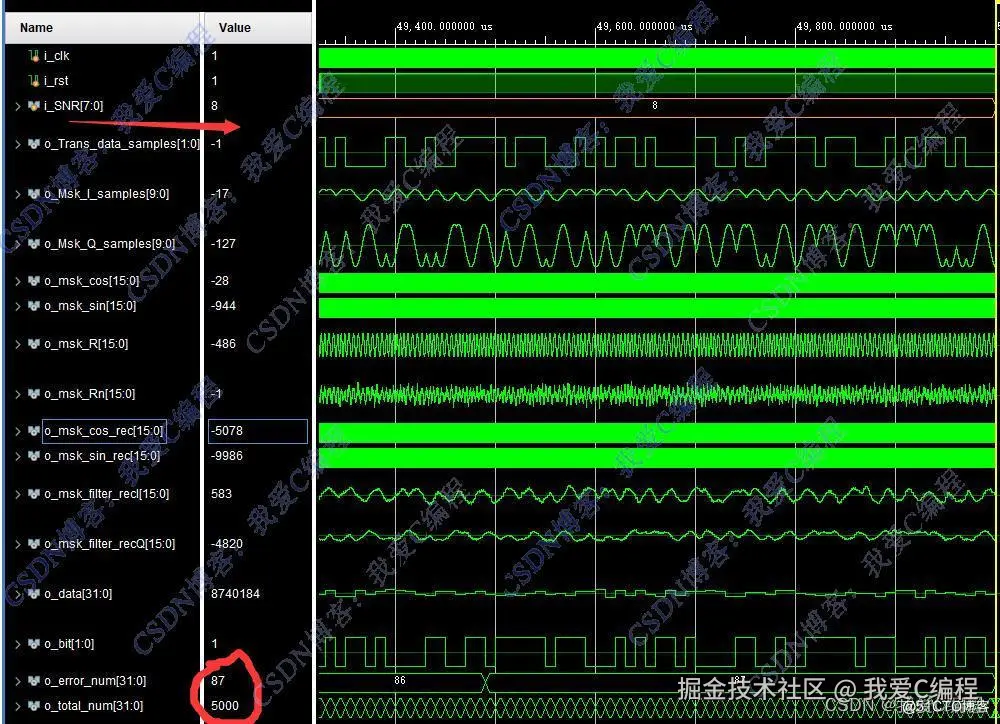This screenshot has height=724, width=1000.
Task: Select the o_msk_cos_rec[15:0] signal name
Action: (104, 431)
